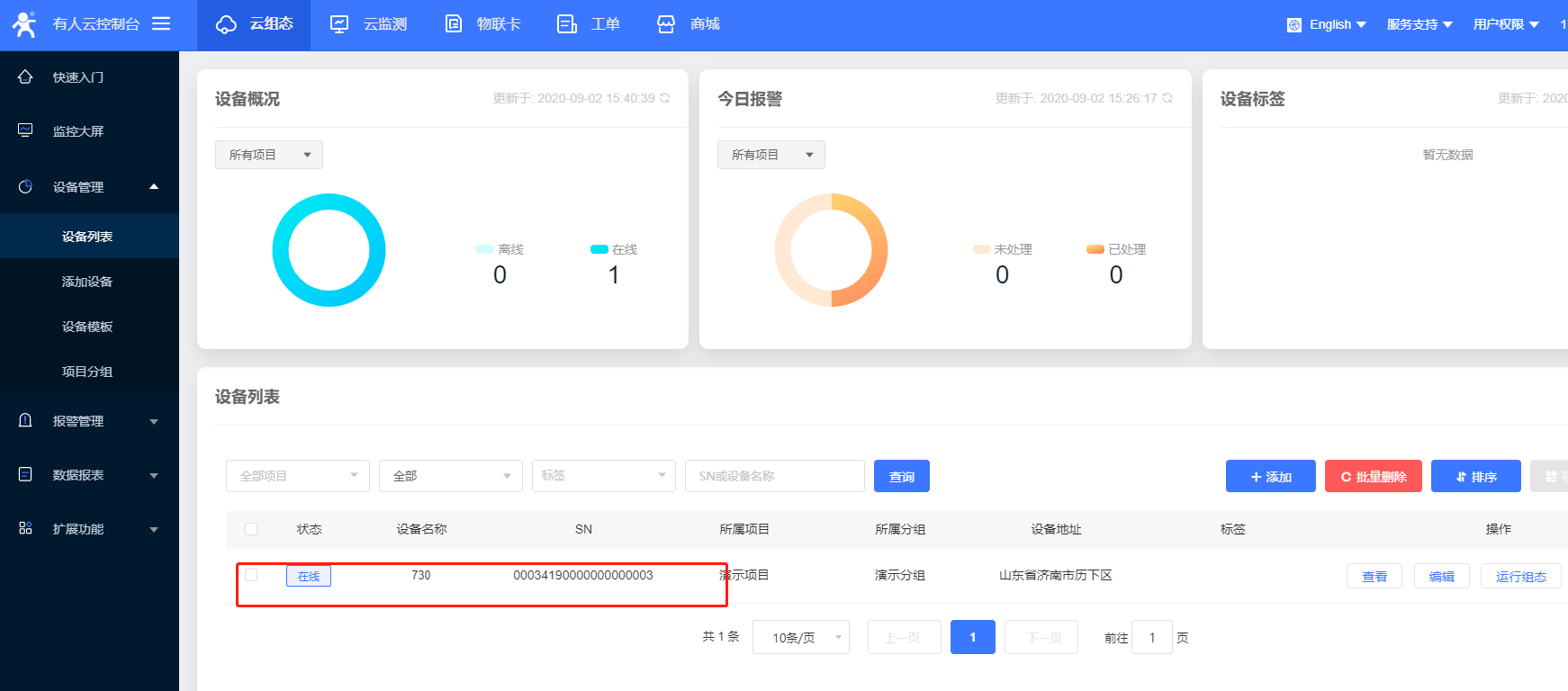Click the 快速入门 home icon in sidebar
The width and height of the screenshot is (1568, 691).
point(25,77)
